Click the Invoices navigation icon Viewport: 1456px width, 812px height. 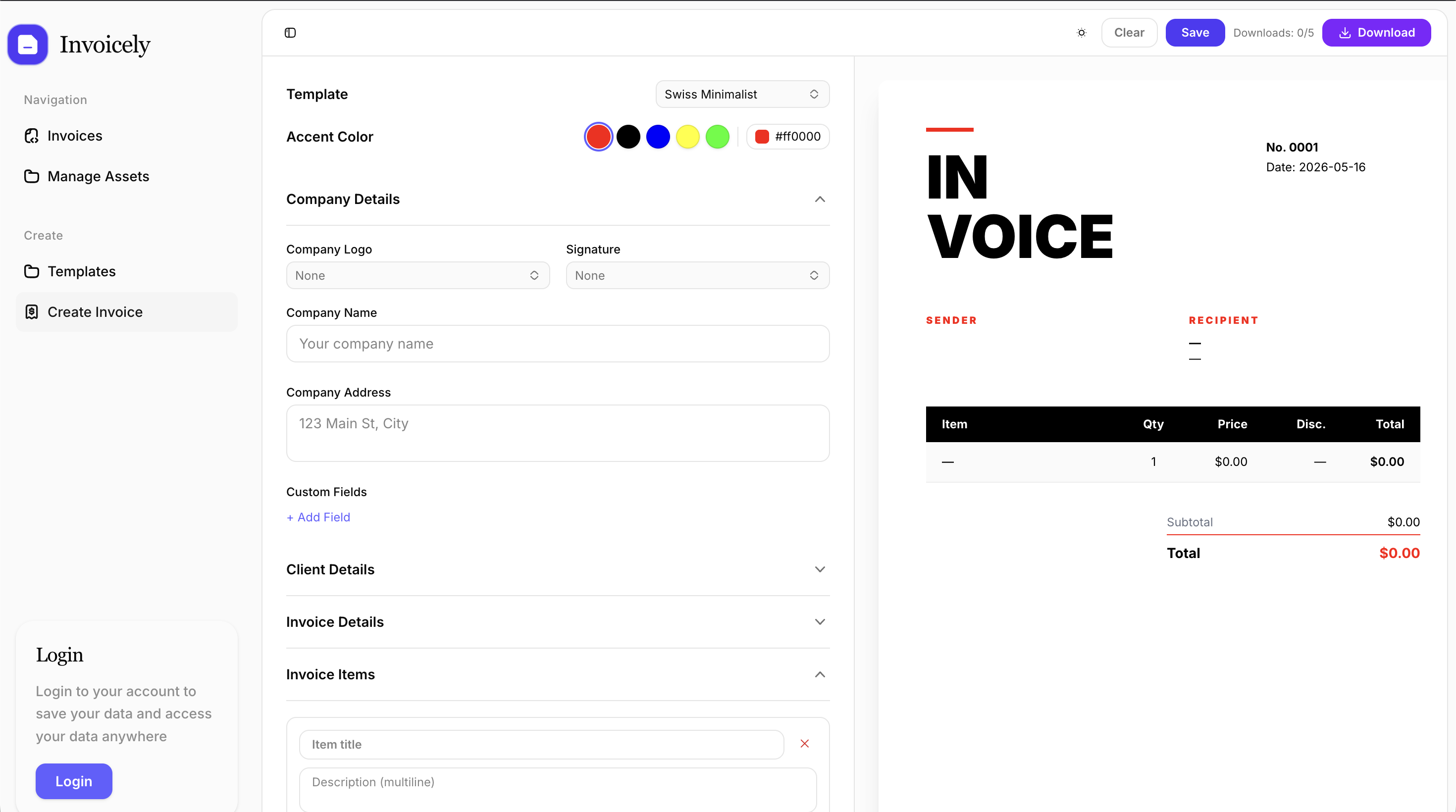pyautogui.click(x=32, y=136)
